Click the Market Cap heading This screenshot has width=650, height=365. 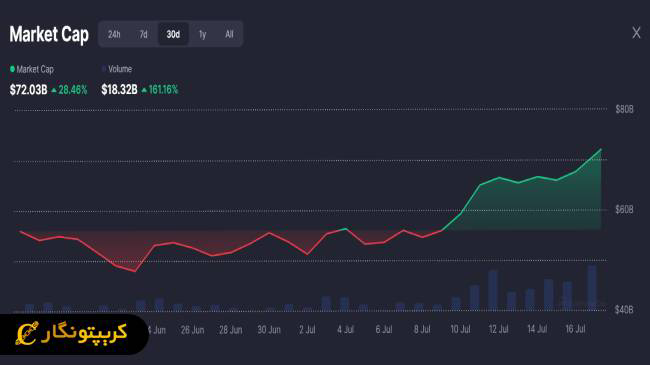click(49, 34)
